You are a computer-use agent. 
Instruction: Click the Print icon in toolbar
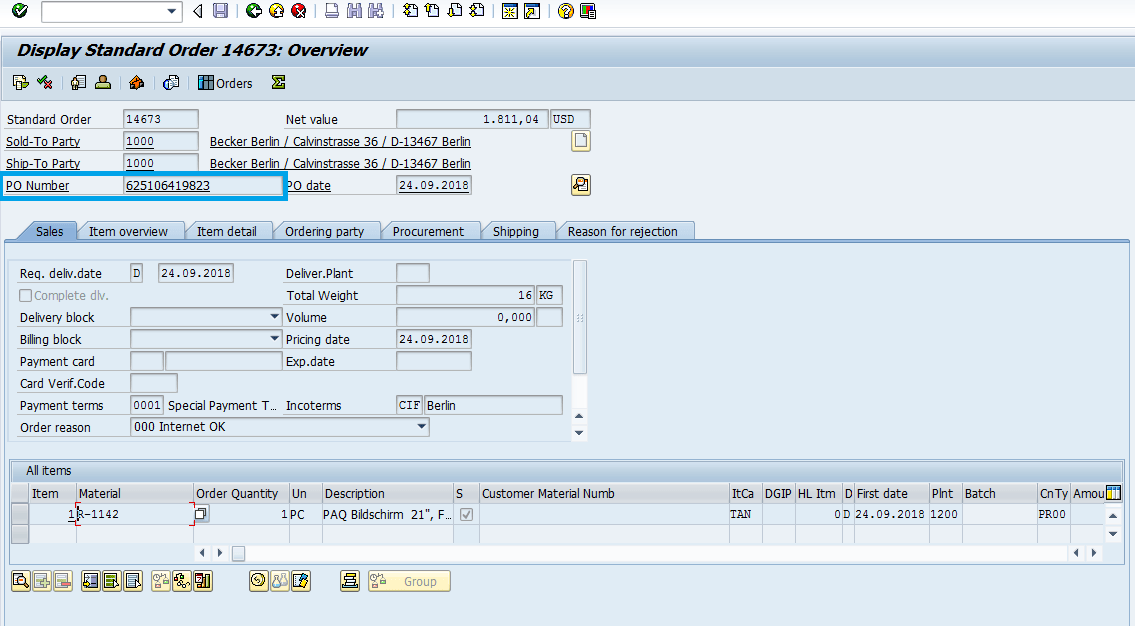pos(332,11)
